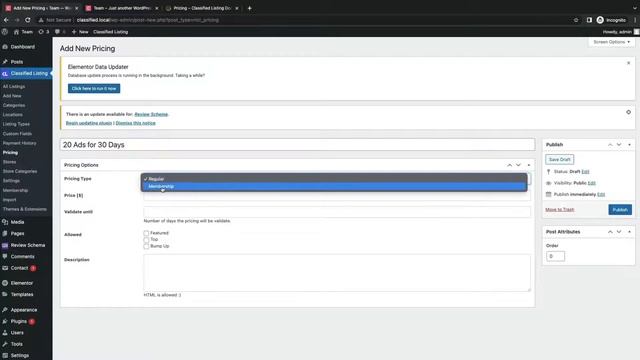The height and width of the screenshot is (360, 640).
Task: Visit site via Team home icon
Action: (x=23, y=32)
